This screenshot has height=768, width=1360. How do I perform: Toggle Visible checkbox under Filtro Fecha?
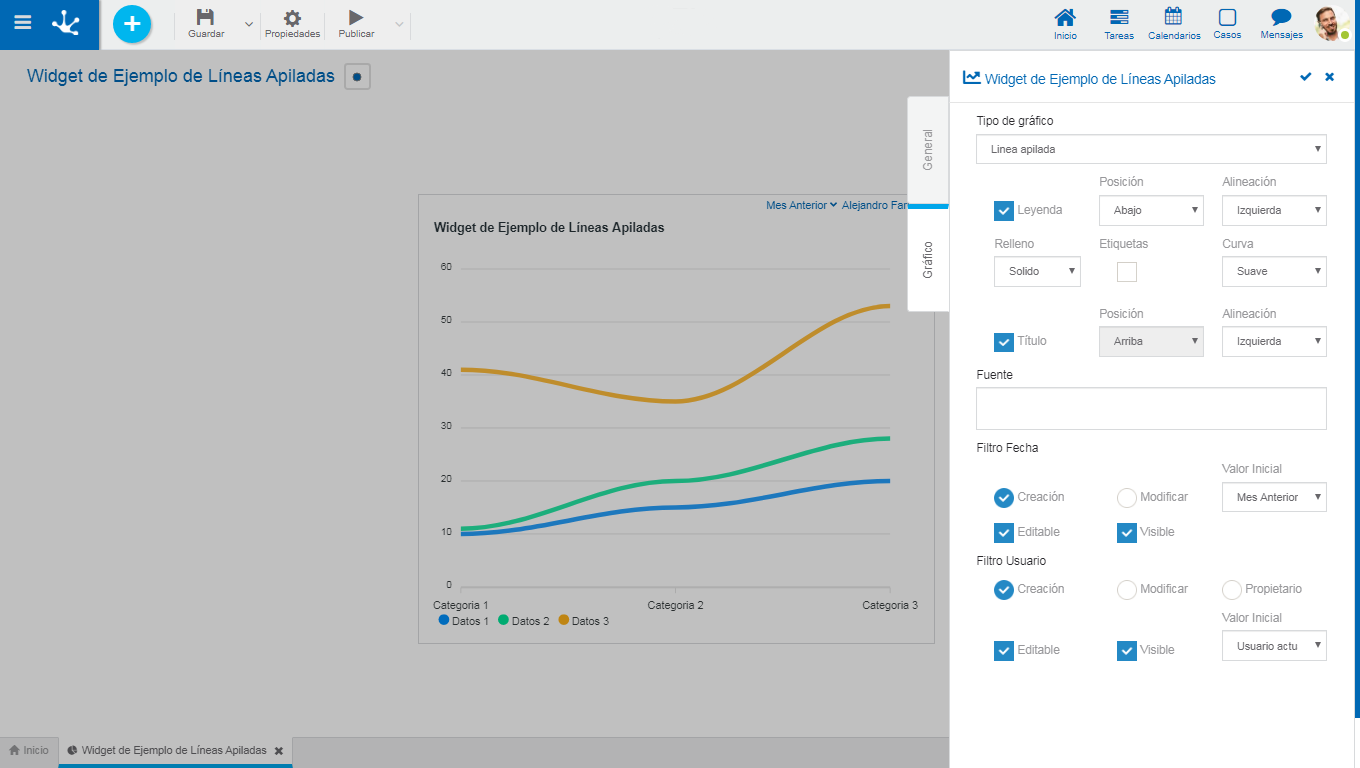[1127, 532]
